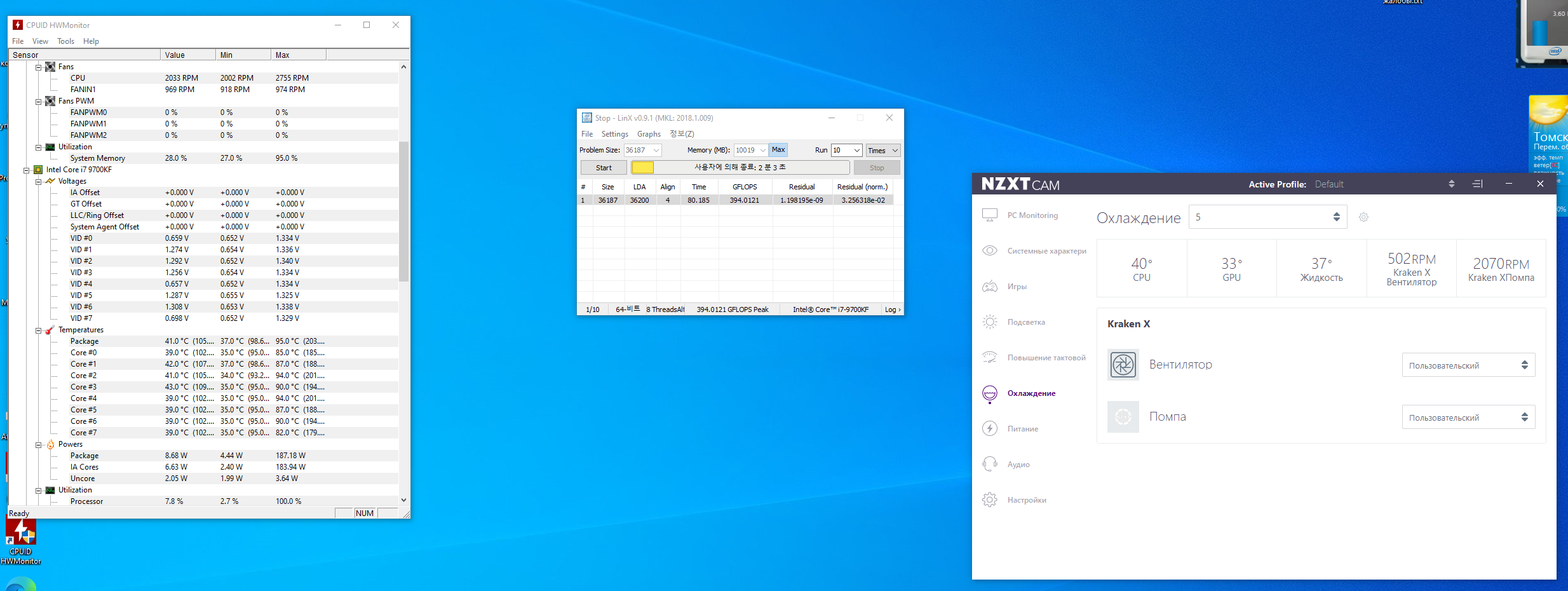
Task: Open Run count dropdown in LinX
Action: click(856, 151)
